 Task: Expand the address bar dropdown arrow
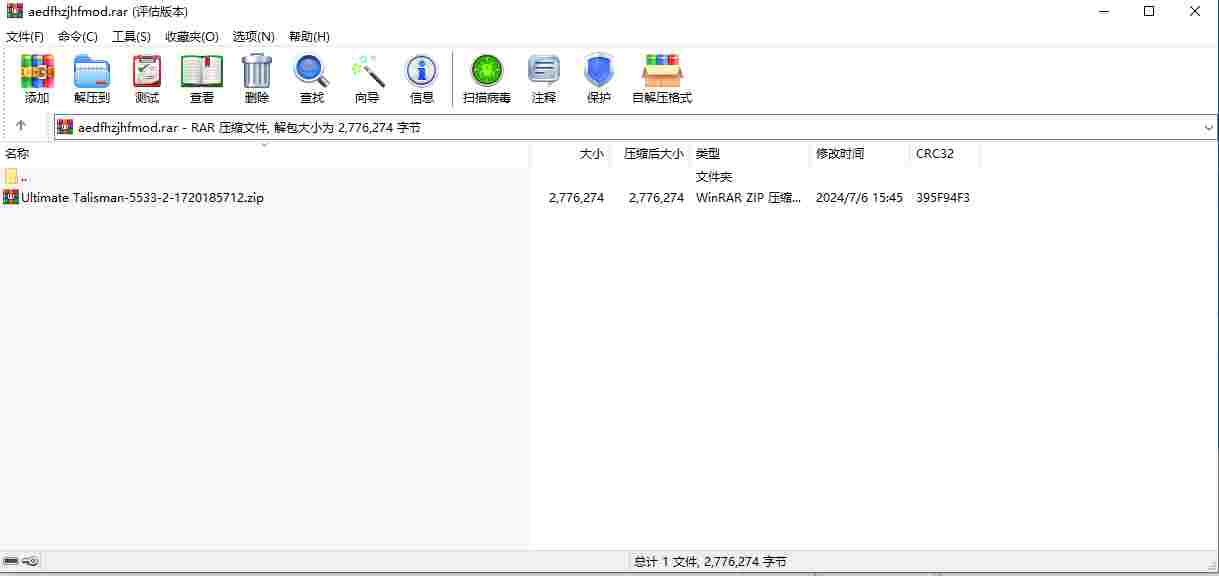click(x=1208, y=127)
